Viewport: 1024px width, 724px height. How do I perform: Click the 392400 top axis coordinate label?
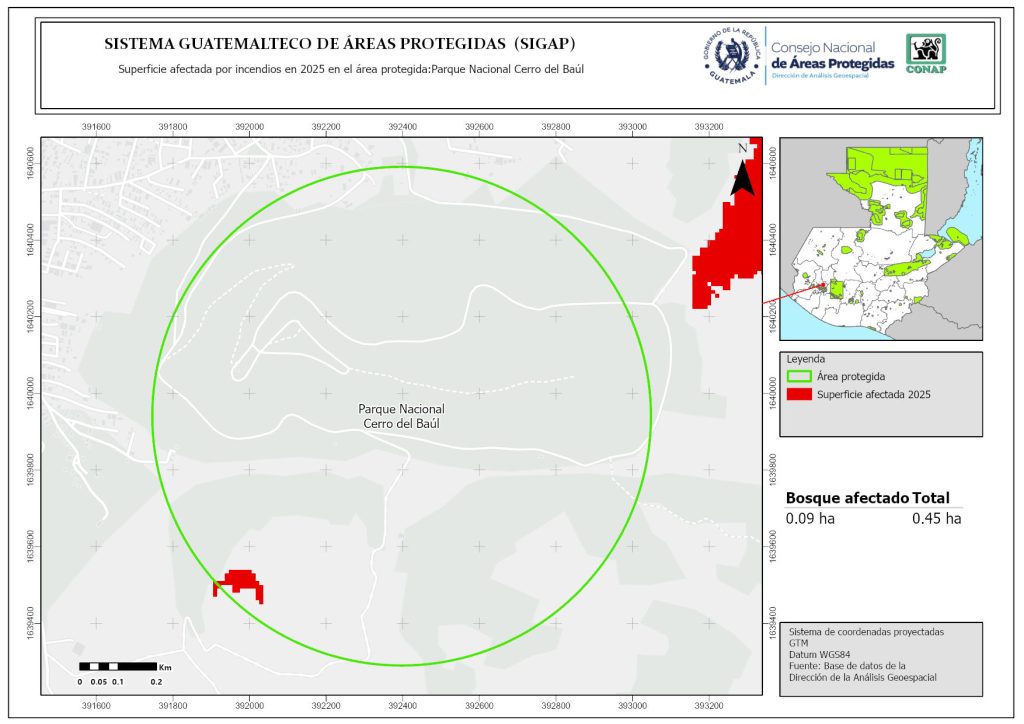click(x=402, y=127)
